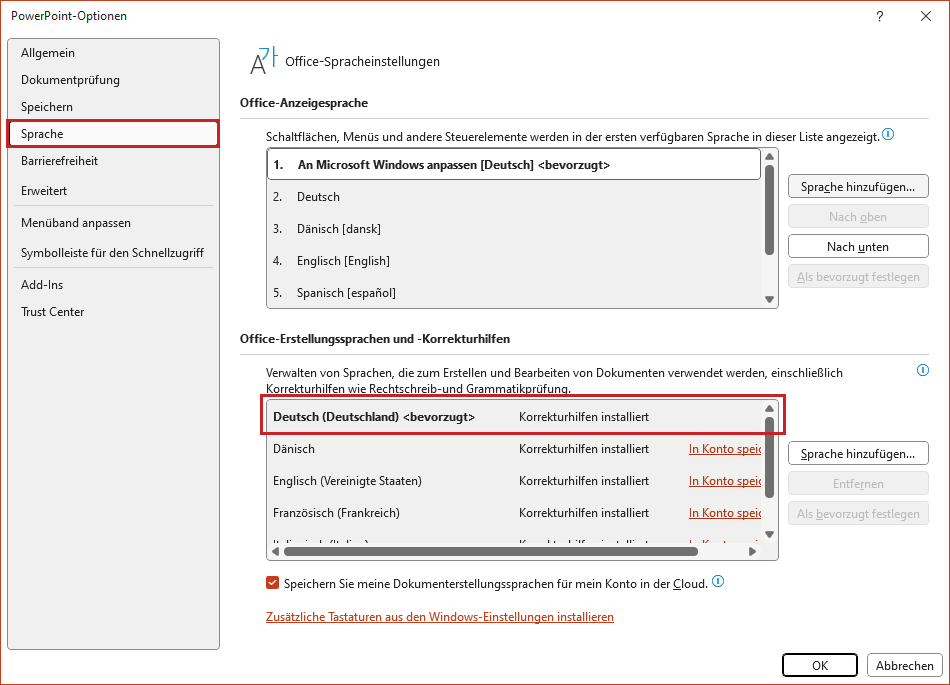This screenshot has height=685, width=950.
Task: Click lower Sprache hinzufügen button for authoring languages
Action: 858,454
